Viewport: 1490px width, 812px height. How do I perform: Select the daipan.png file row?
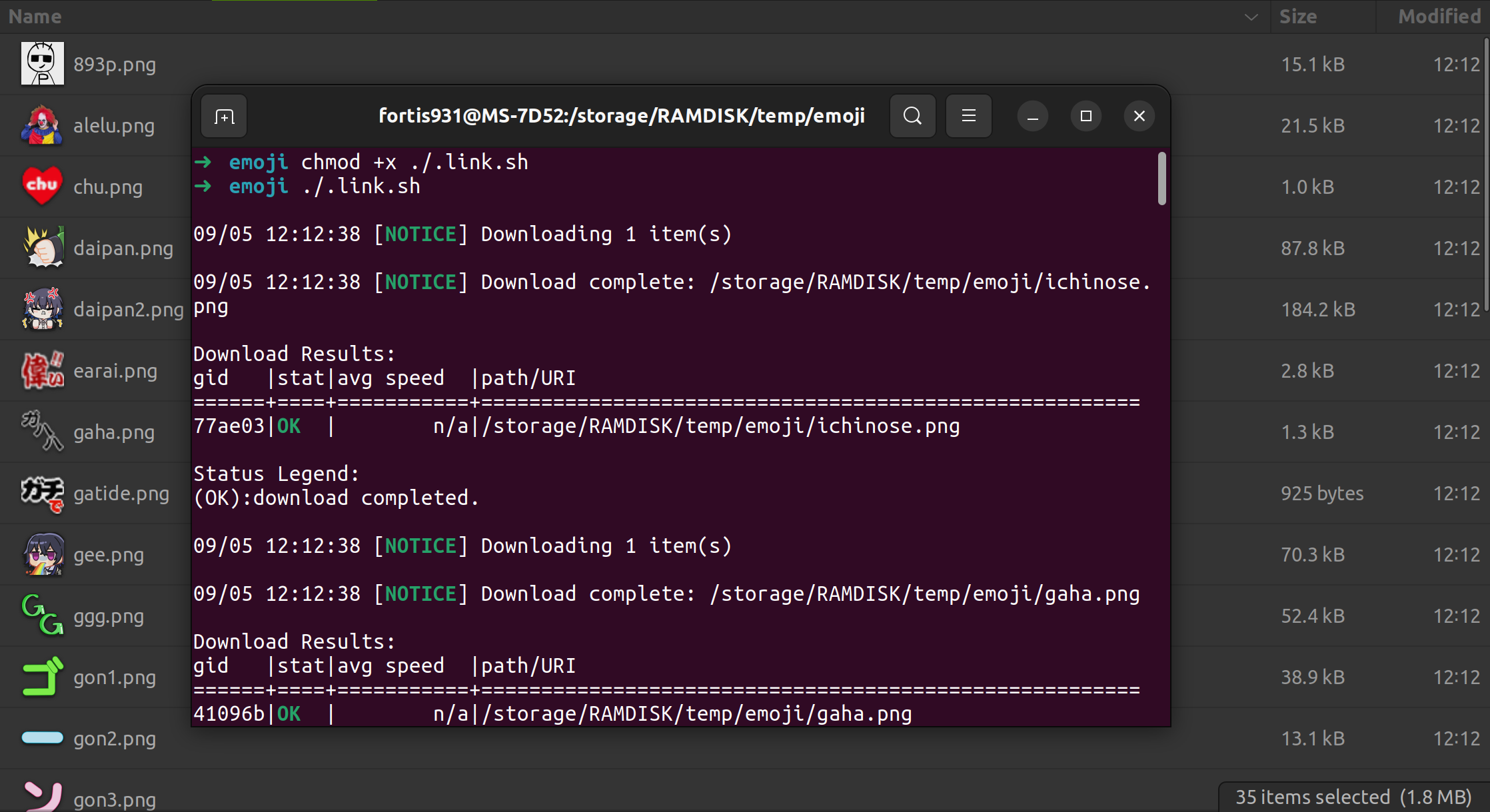[x=123, y=248]
